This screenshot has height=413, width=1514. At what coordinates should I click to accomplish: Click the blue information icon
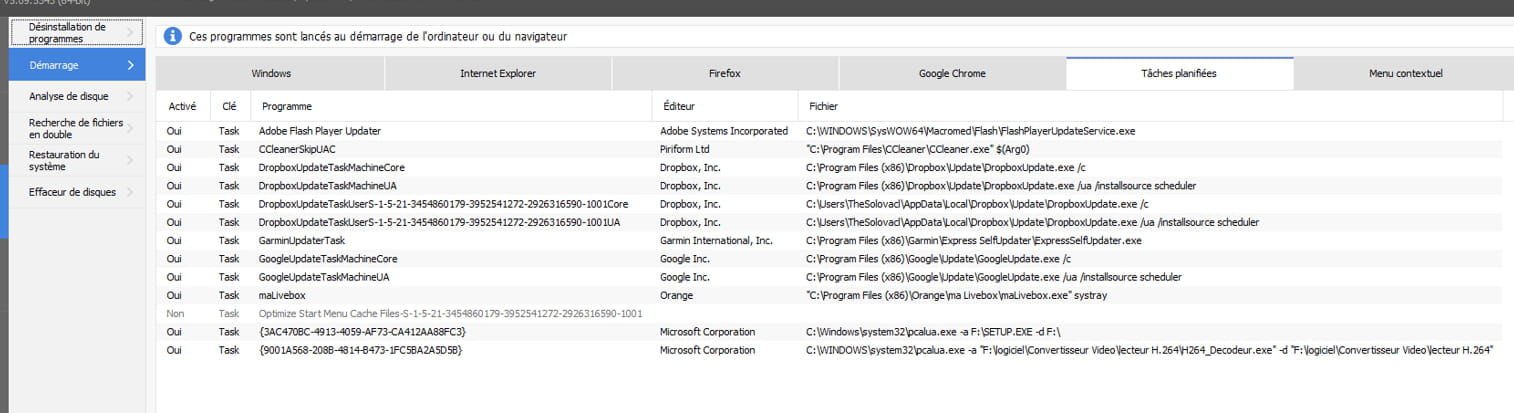tap(172, 36)
